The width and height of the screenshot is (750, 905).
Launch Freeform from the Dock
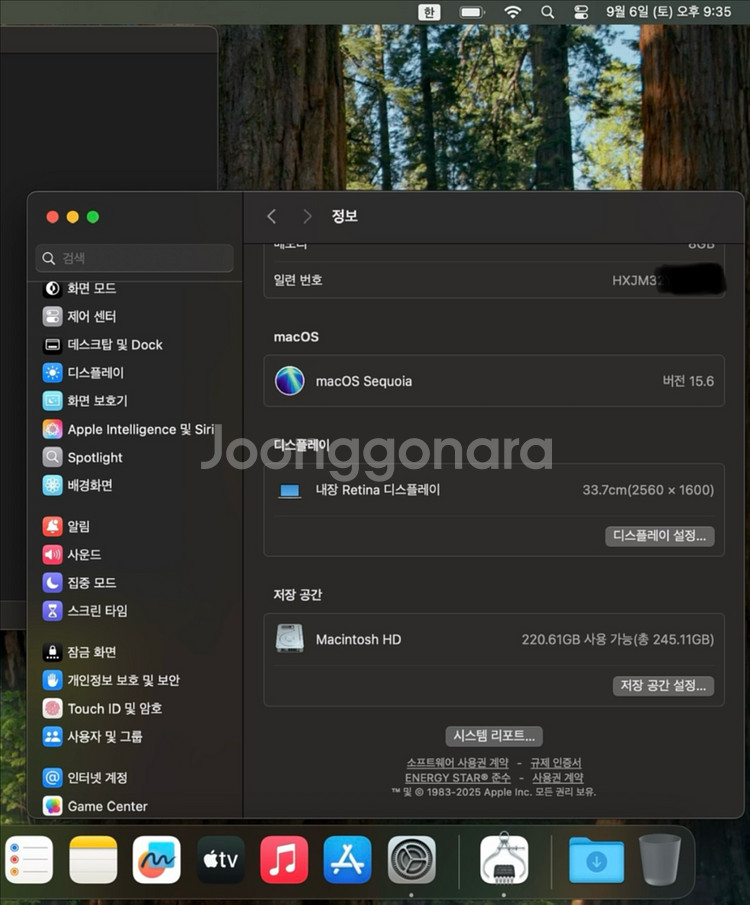(x=156, y=860)
